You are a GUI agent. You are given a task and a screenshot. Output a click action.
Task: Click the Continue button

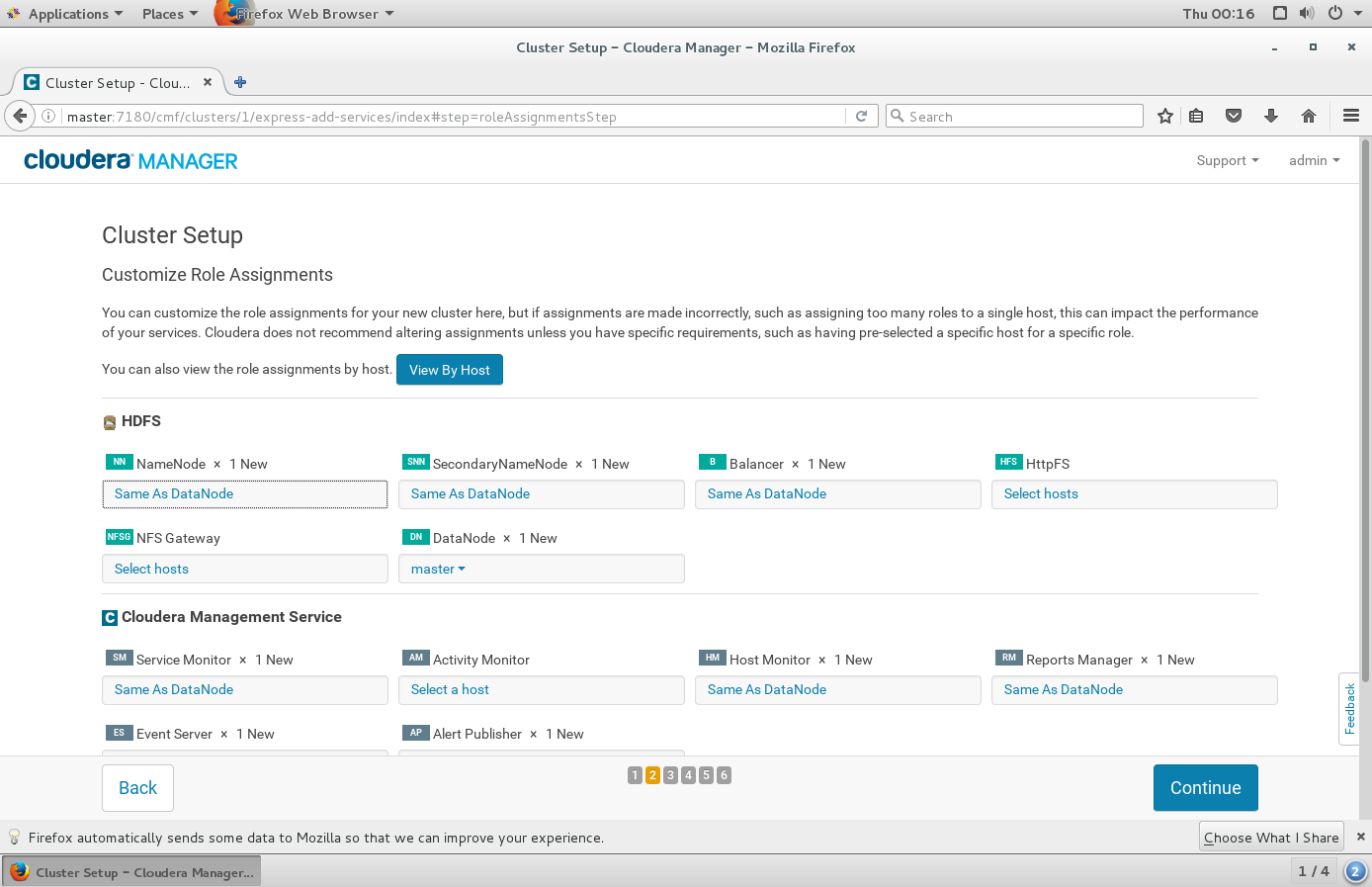(x=1205, y=788)
